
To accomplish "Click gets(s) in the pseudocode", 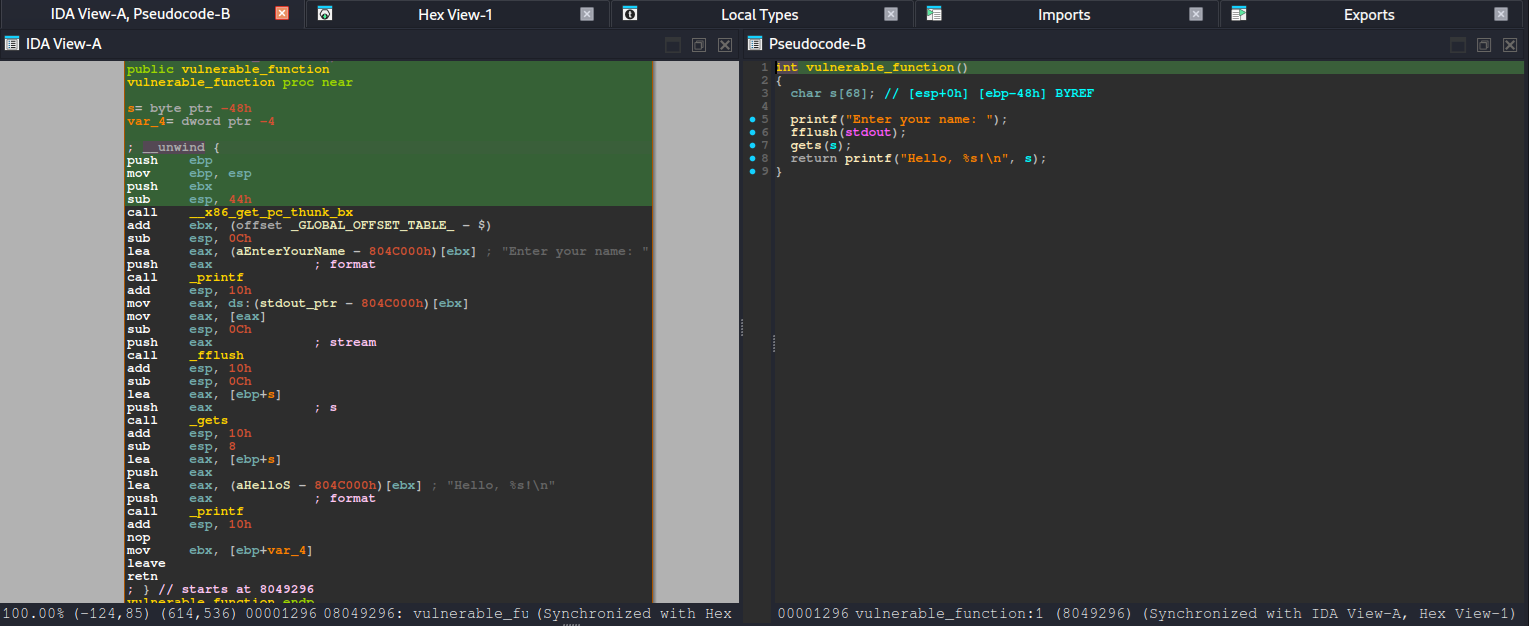I will point(820,146).
